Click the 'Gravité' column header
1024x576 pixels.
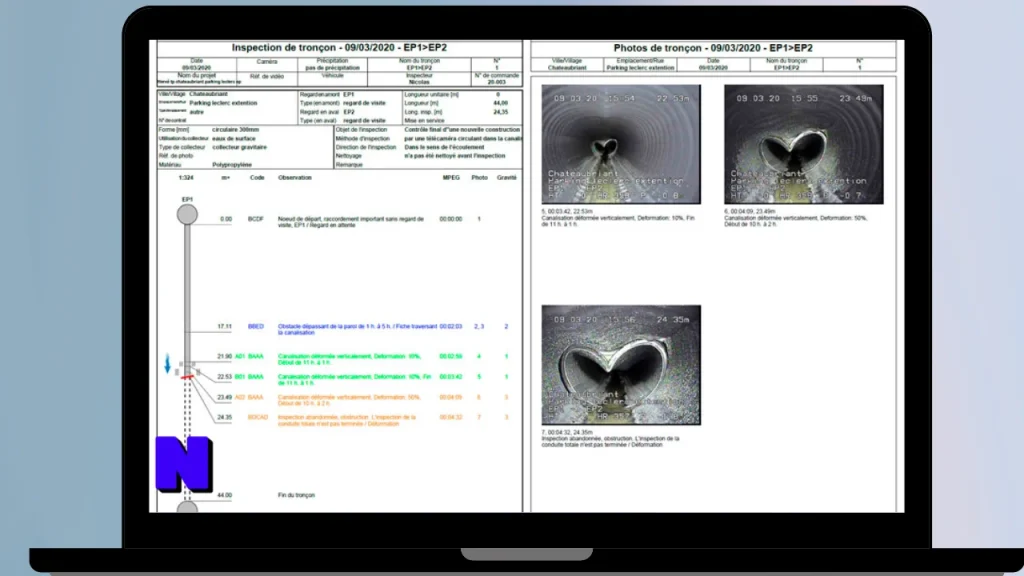click(x=507, y=178)
